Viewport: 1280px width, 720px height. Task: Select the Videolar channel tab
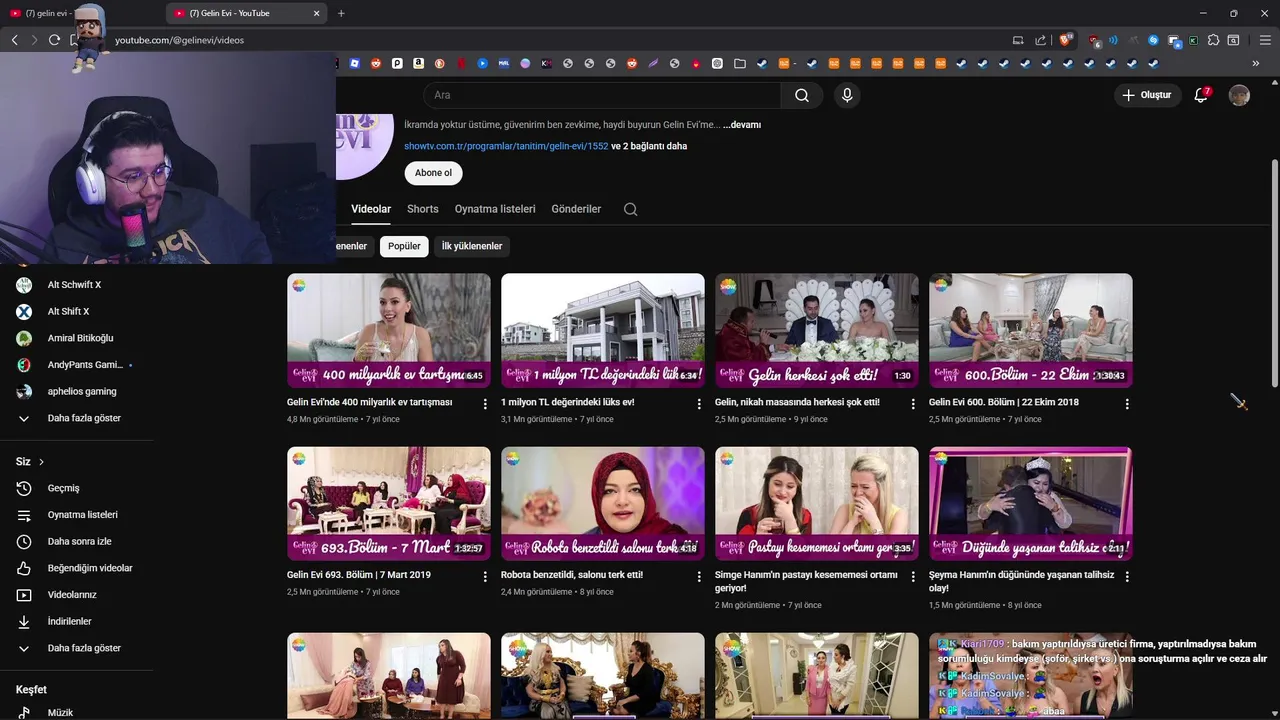click(x=371, y=209)
